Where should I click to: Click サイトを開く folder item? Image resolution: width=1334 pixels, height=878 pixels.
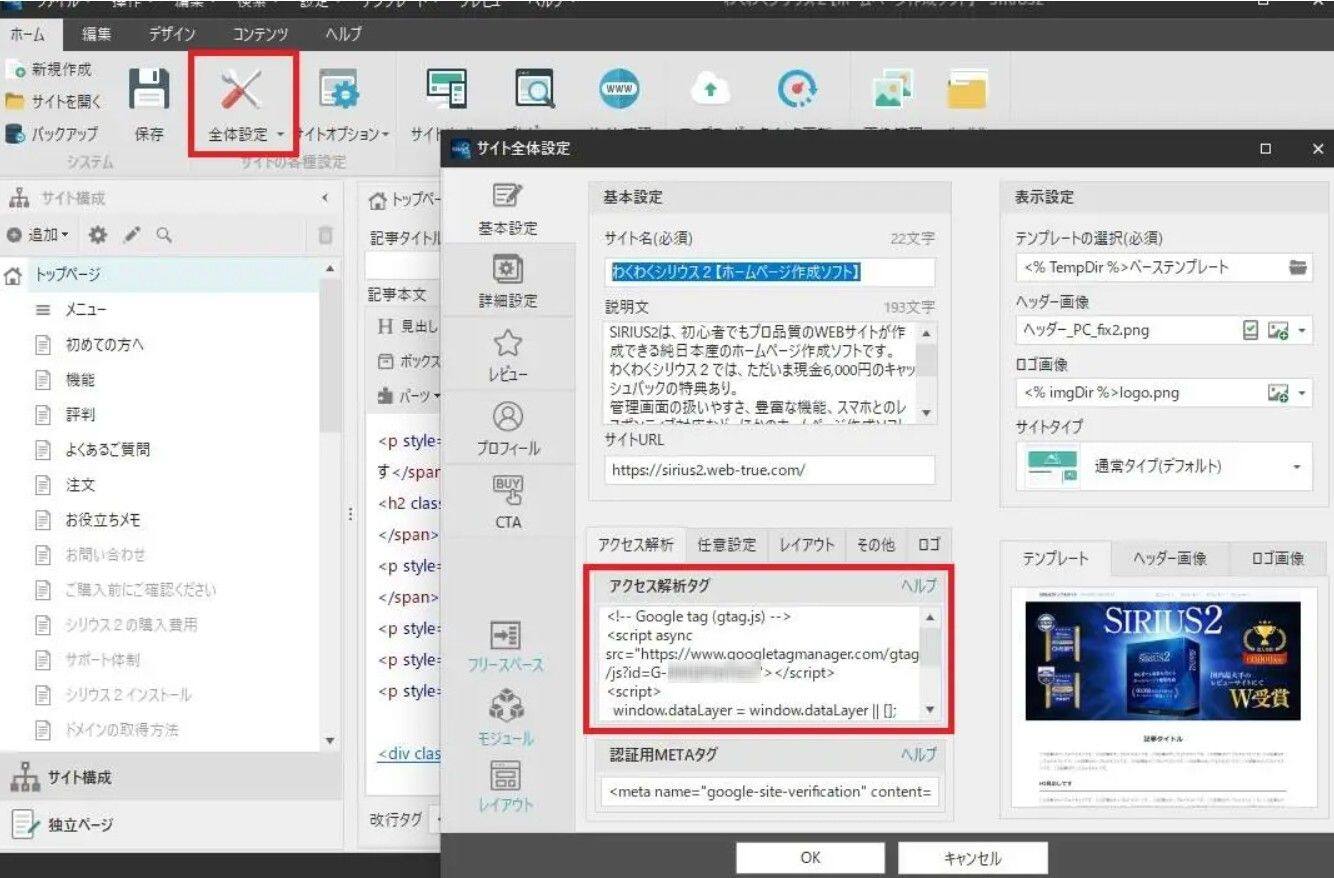coord(54,102)
